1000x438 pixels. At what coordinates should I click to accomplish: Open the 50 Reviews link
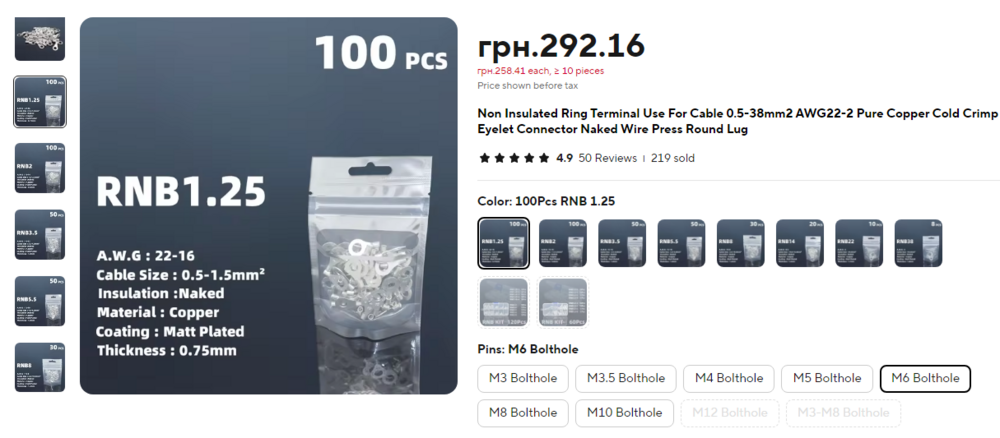point(607,158)
